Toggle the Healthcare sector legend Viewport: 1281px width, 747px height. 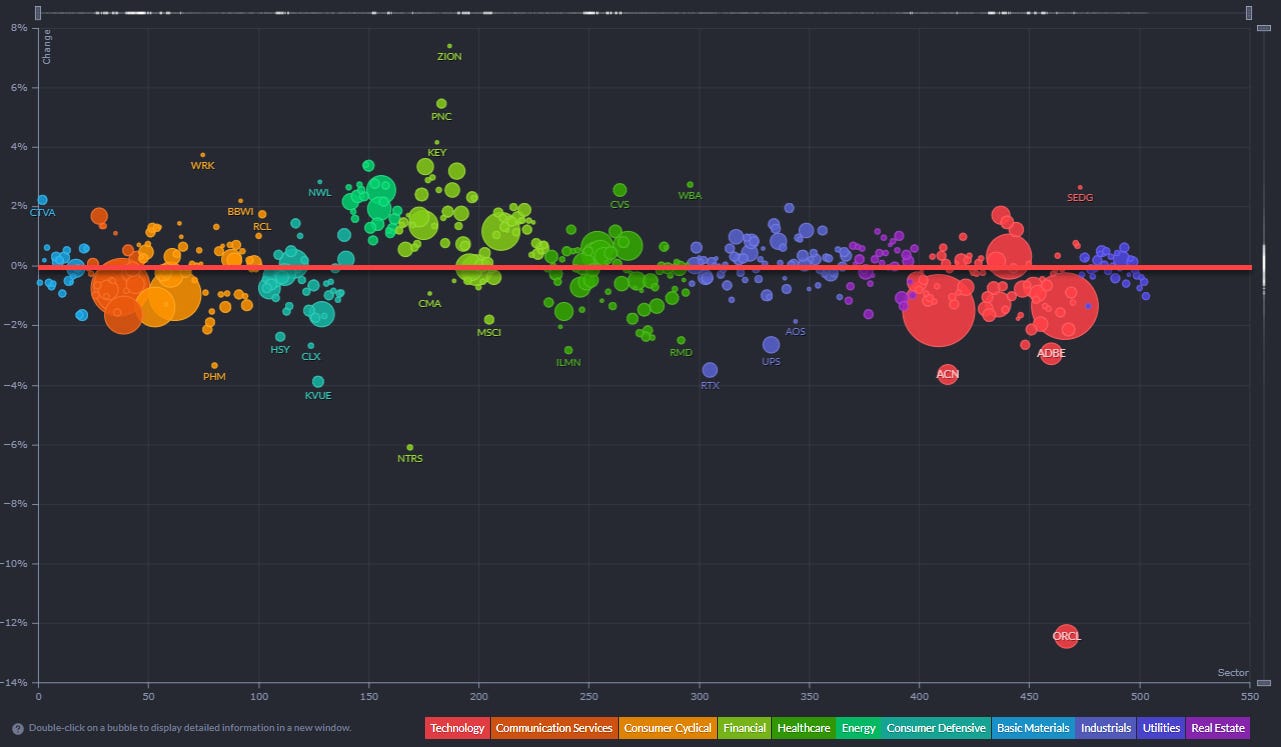[x=803, y=728]
